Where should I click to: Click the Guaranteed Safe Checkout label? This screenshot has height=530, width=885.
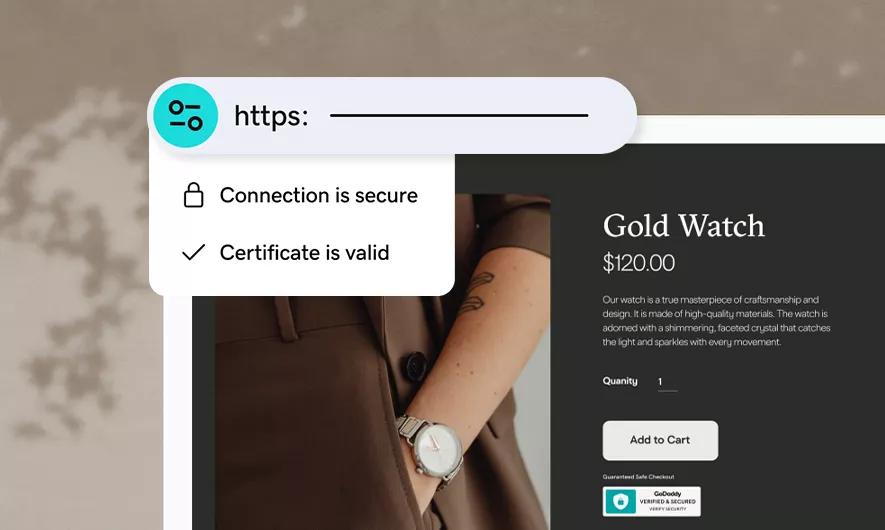(638, 477)
